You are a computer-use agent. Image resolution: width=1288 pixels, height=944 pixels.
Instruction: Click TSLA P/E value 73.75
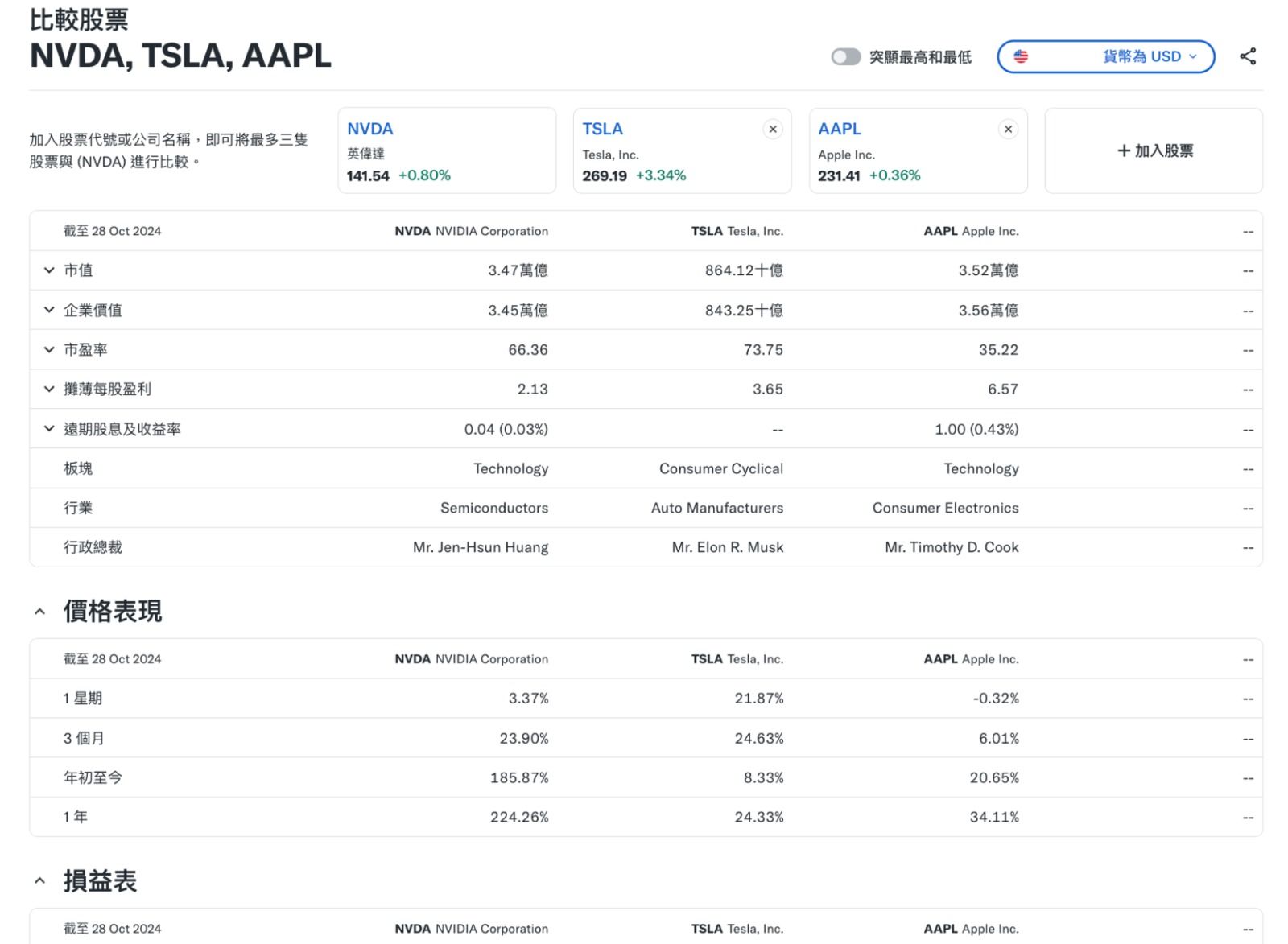763,349
